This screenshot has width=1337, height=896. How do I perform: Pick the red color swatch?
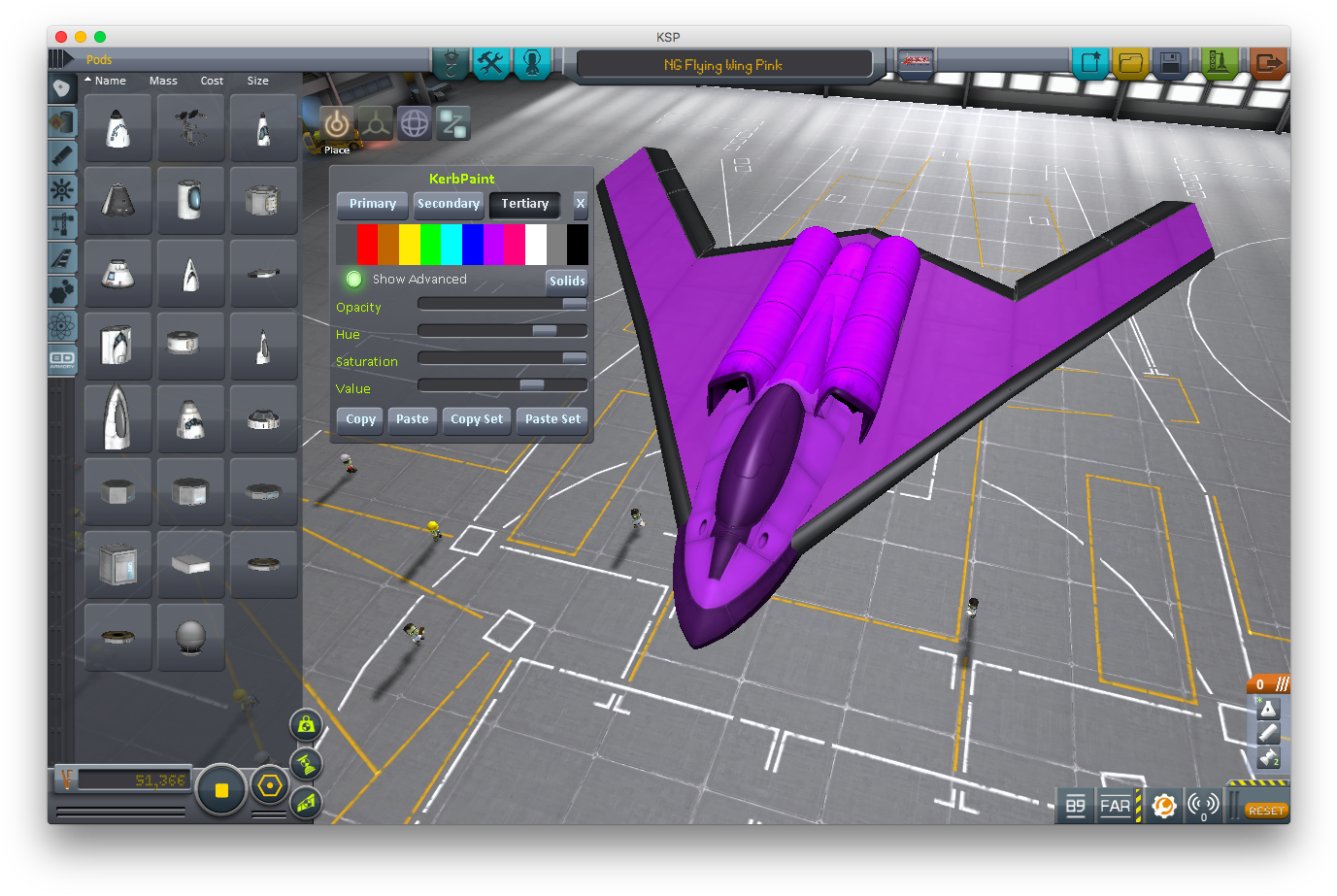point(367,245)
